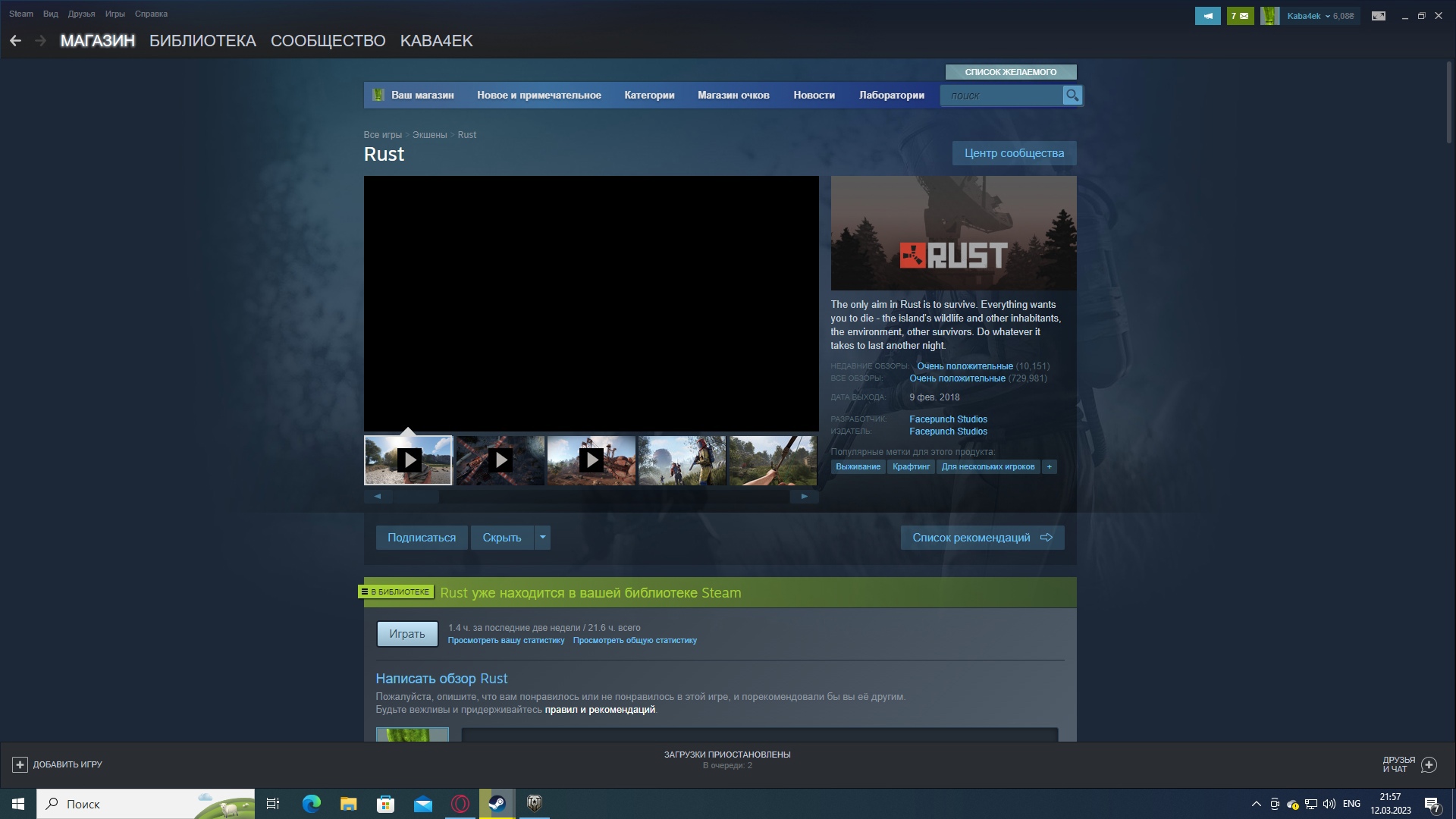The width and height of the screenshot is (1456, 819).
Task: Switch to СООБЩЕСТВО tab
Action: coord(328,41)
